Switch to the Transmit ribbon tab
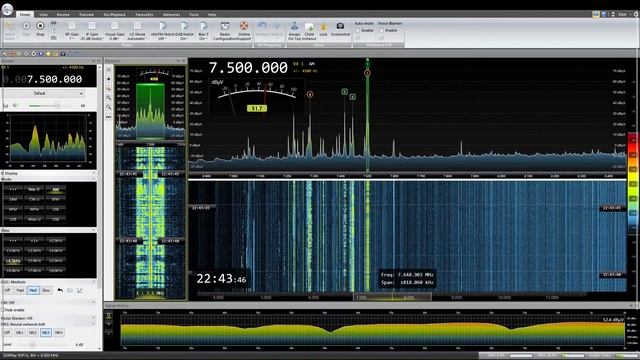640x360 pixels. coord(86,14)
